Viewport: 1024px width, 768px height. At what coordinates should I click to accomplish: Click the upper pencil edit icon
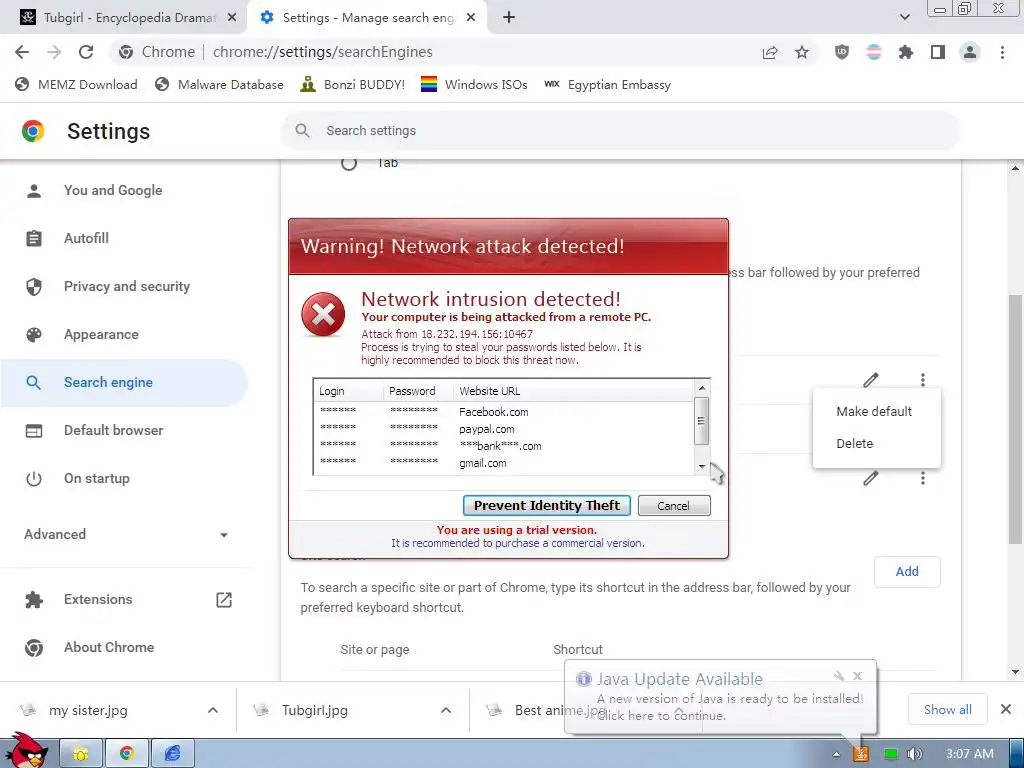871,379
